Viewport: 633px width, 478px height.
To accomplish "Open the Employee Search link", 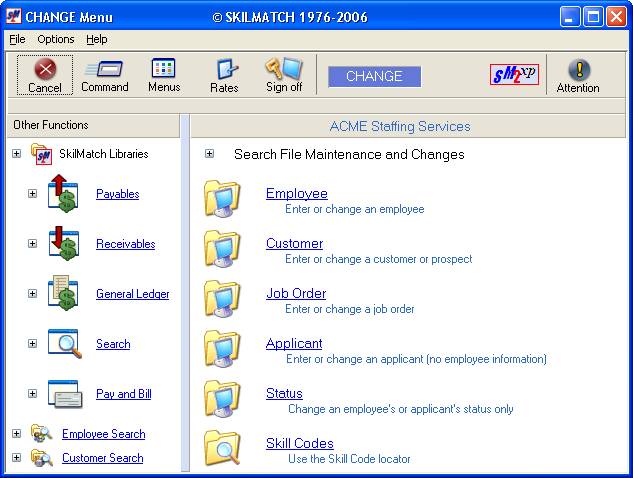I will pos(104,434).
